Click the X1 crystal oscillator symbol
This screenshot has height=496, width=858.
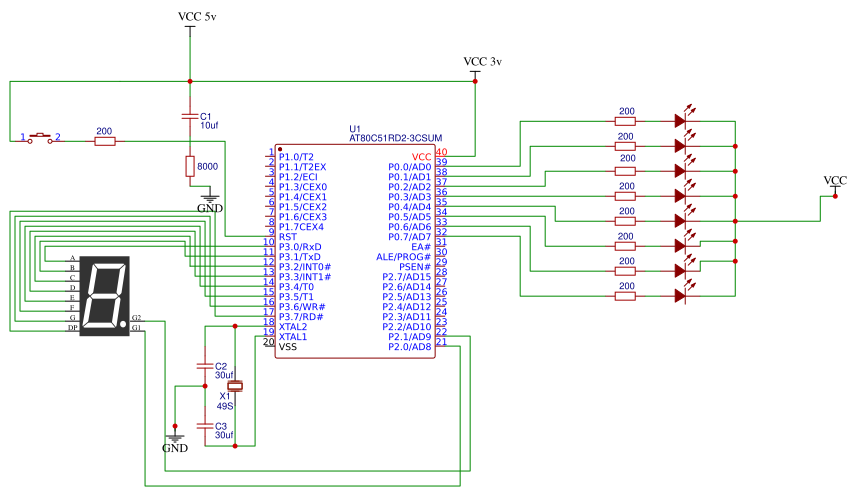click(x=235, y=386)
